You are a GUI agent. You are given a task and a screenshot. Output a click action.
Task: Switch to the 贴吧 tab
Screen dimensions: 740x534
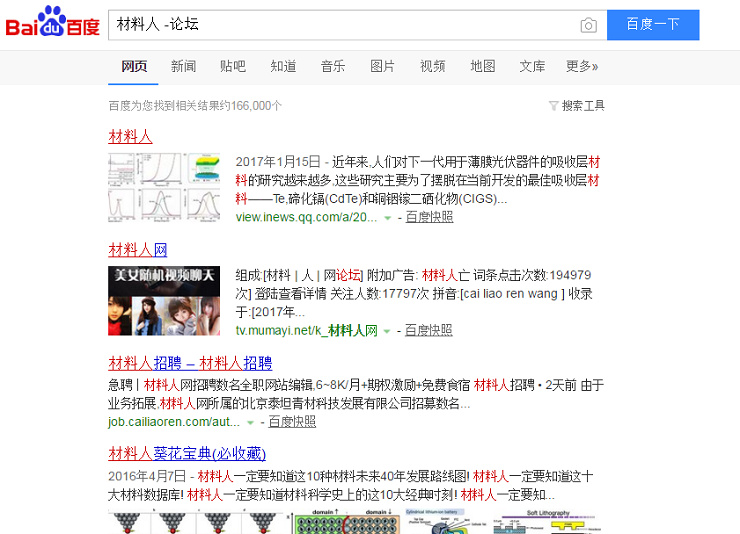(233, 66)
